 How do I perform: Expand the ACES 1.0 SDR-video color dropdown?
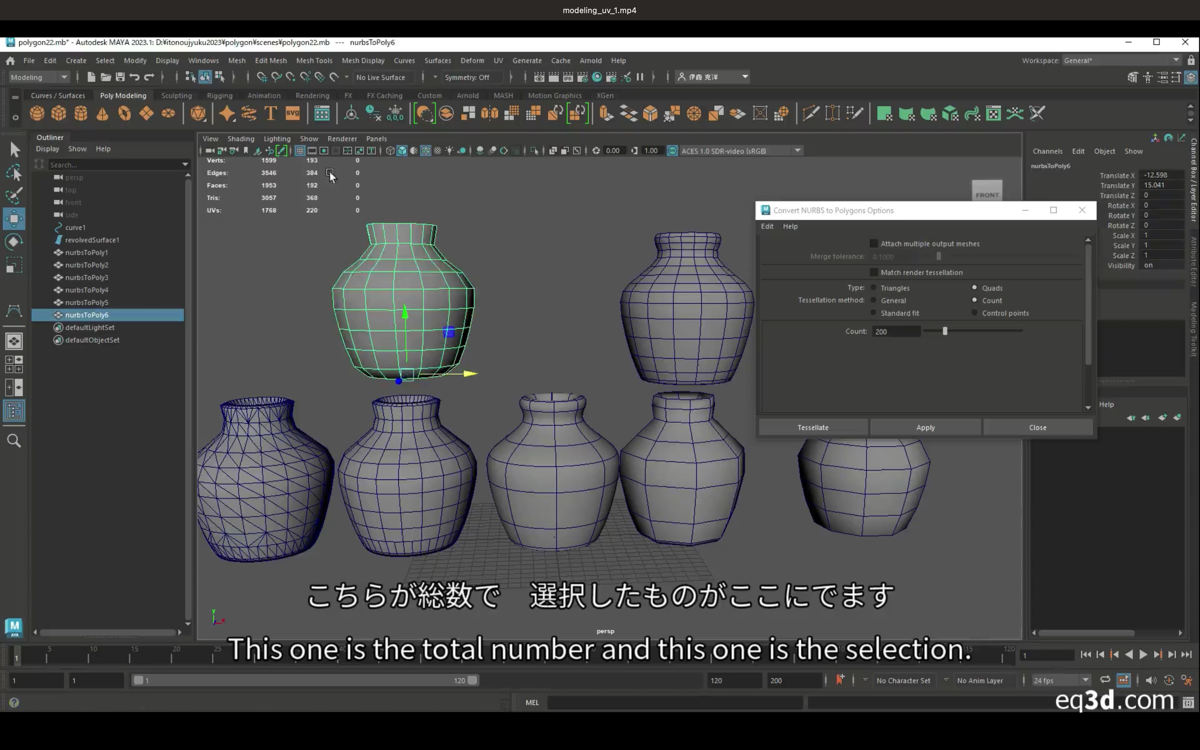point(741,151)
